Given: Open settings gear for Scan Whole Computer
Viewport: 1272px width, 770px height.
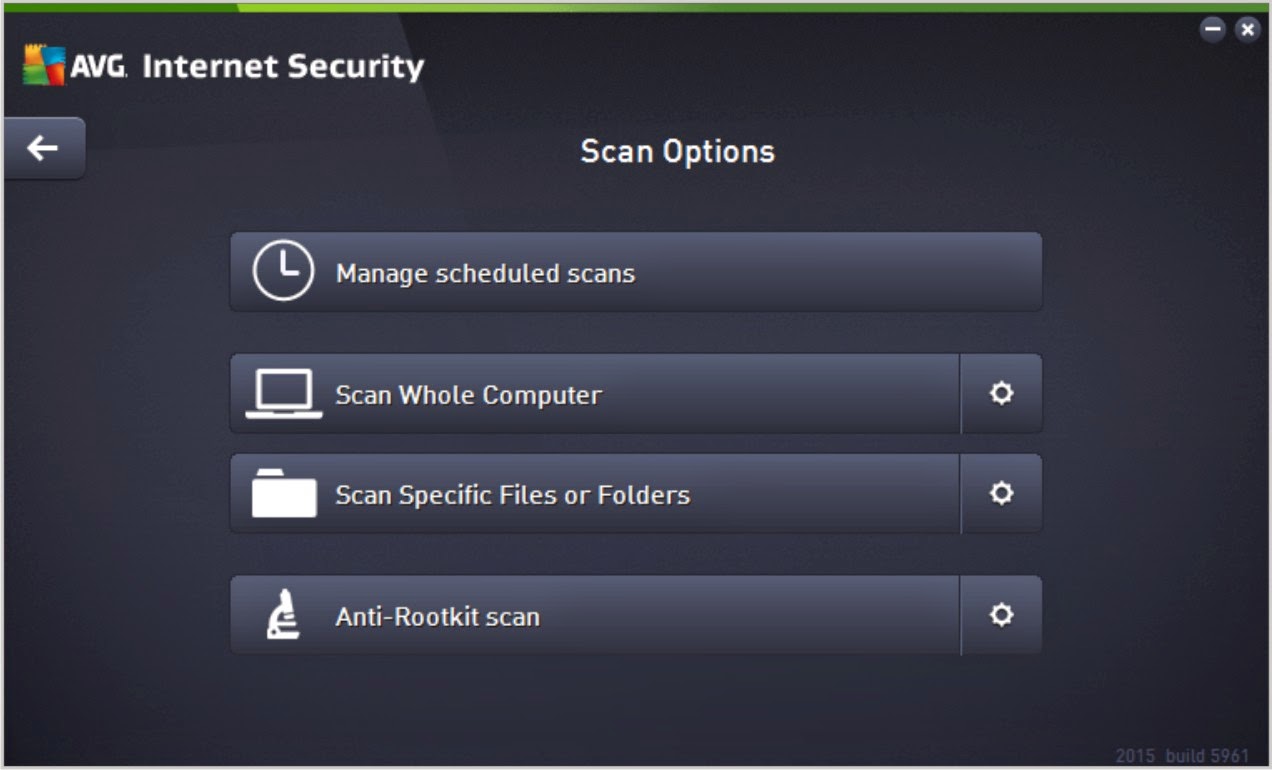Looking at the screenshot, I should [1001, 394].
